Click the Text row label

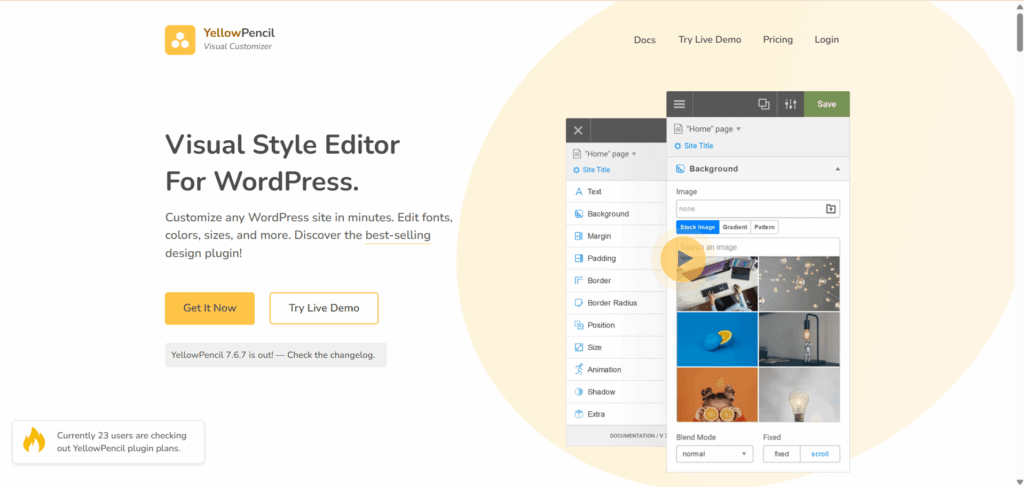tap(594, 192)
